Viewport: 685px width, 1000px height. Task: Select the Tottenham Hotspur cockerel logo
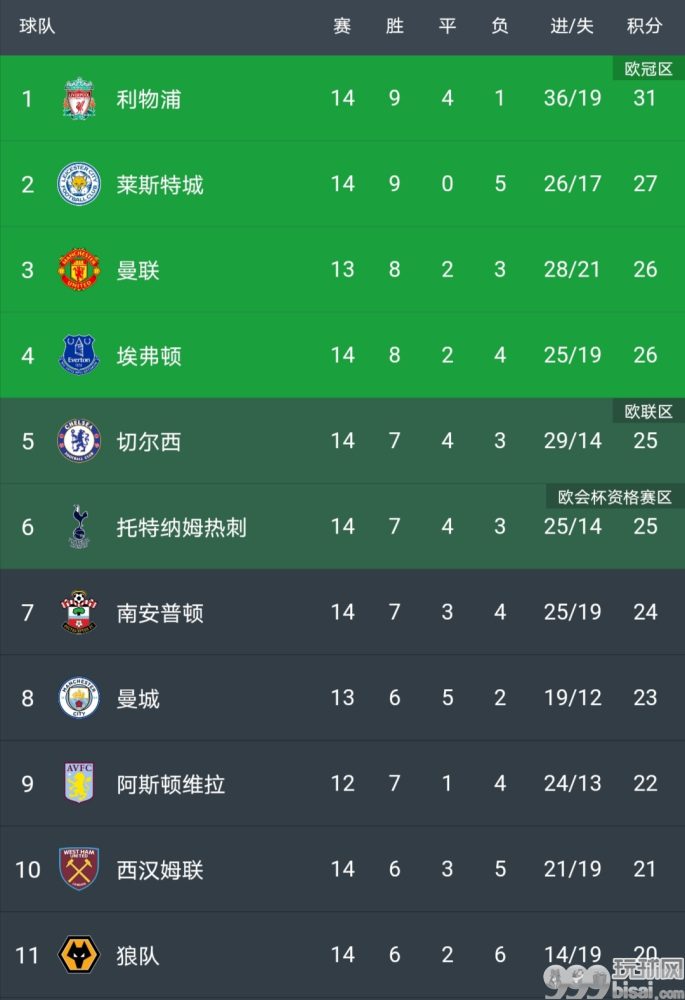point(79,527)
